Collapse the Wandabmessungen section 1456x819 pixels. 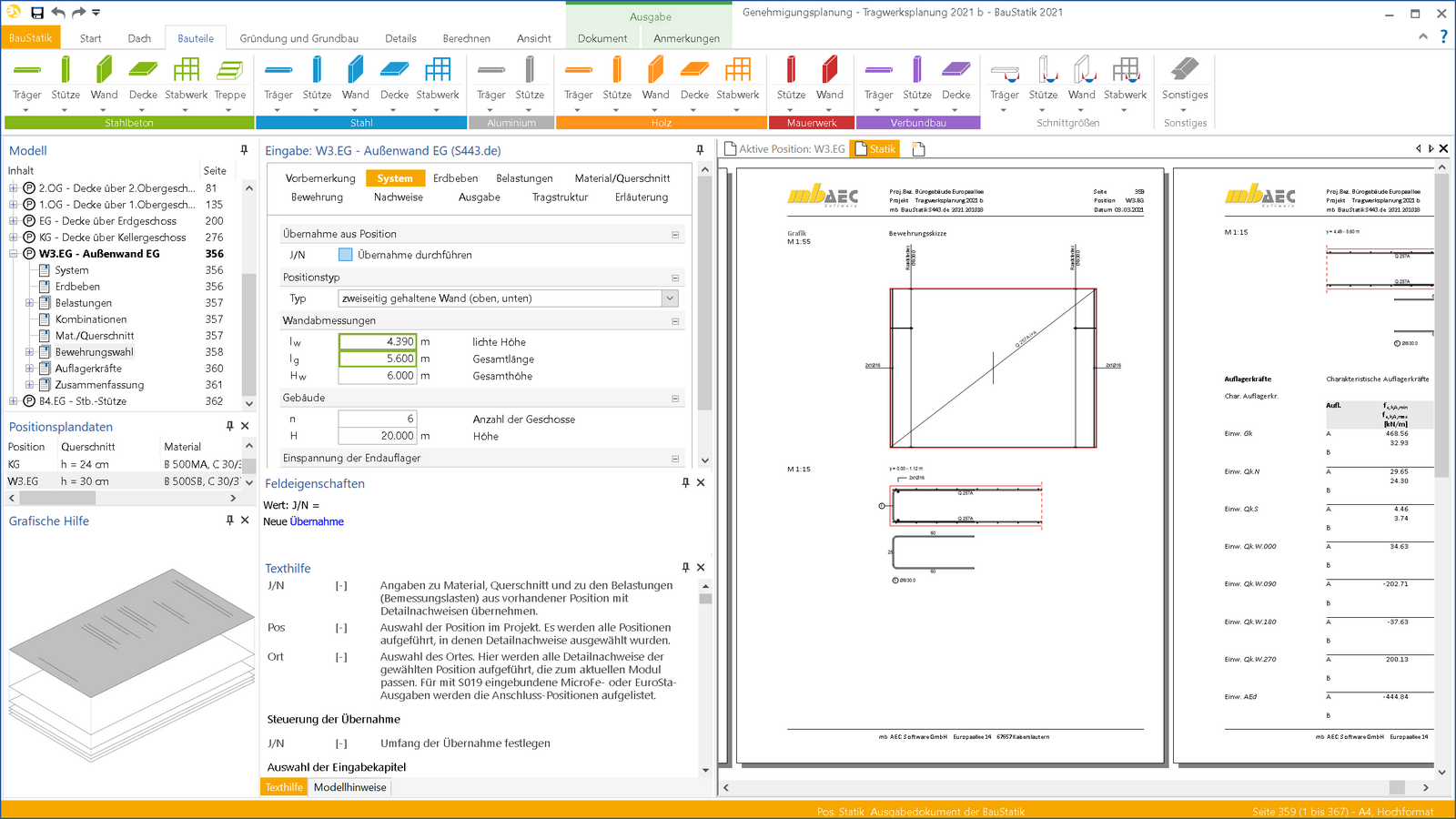click(675, 321)
